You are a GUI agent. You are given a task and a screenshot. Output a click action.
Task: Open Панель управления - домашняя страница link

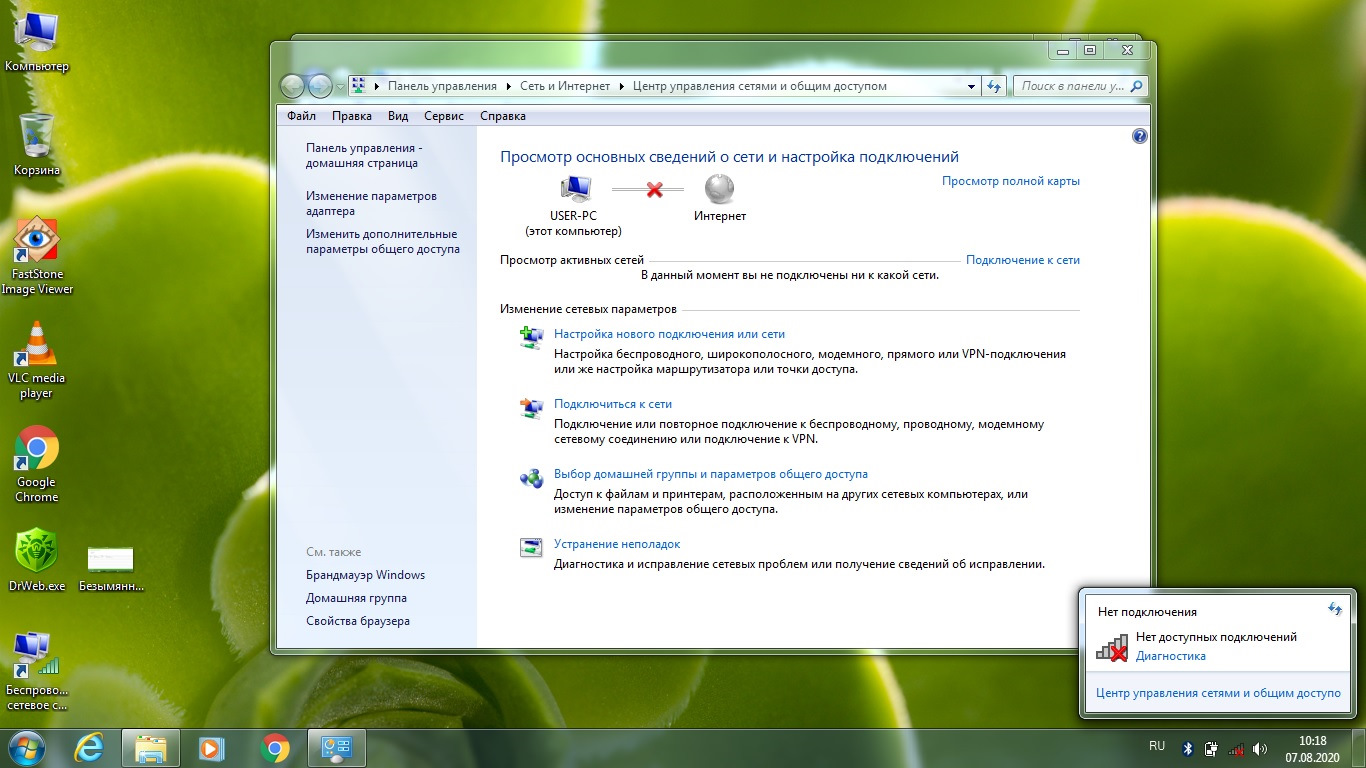point(364,155)
